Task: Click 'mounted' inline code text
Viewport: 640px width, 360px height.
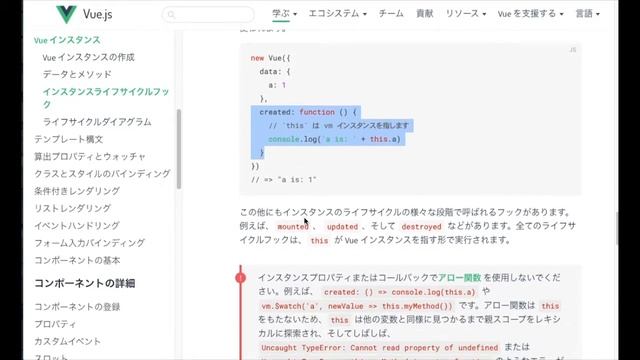Action: click(x=293, y=227)
